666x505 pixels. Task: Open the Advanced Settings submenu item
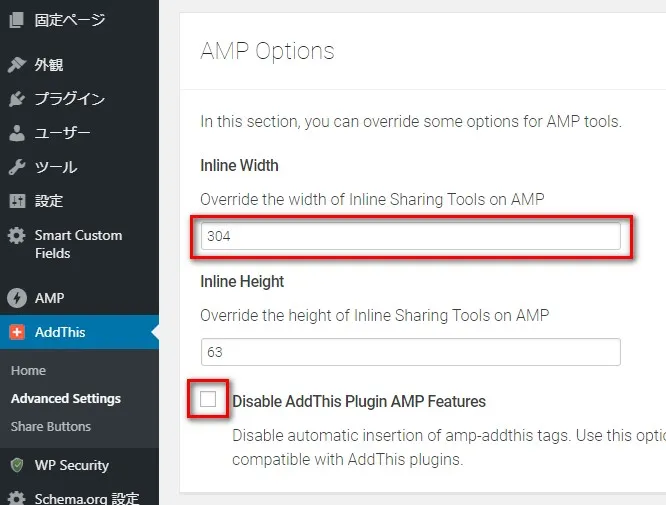pyautogui.click(x=66, y=398)
